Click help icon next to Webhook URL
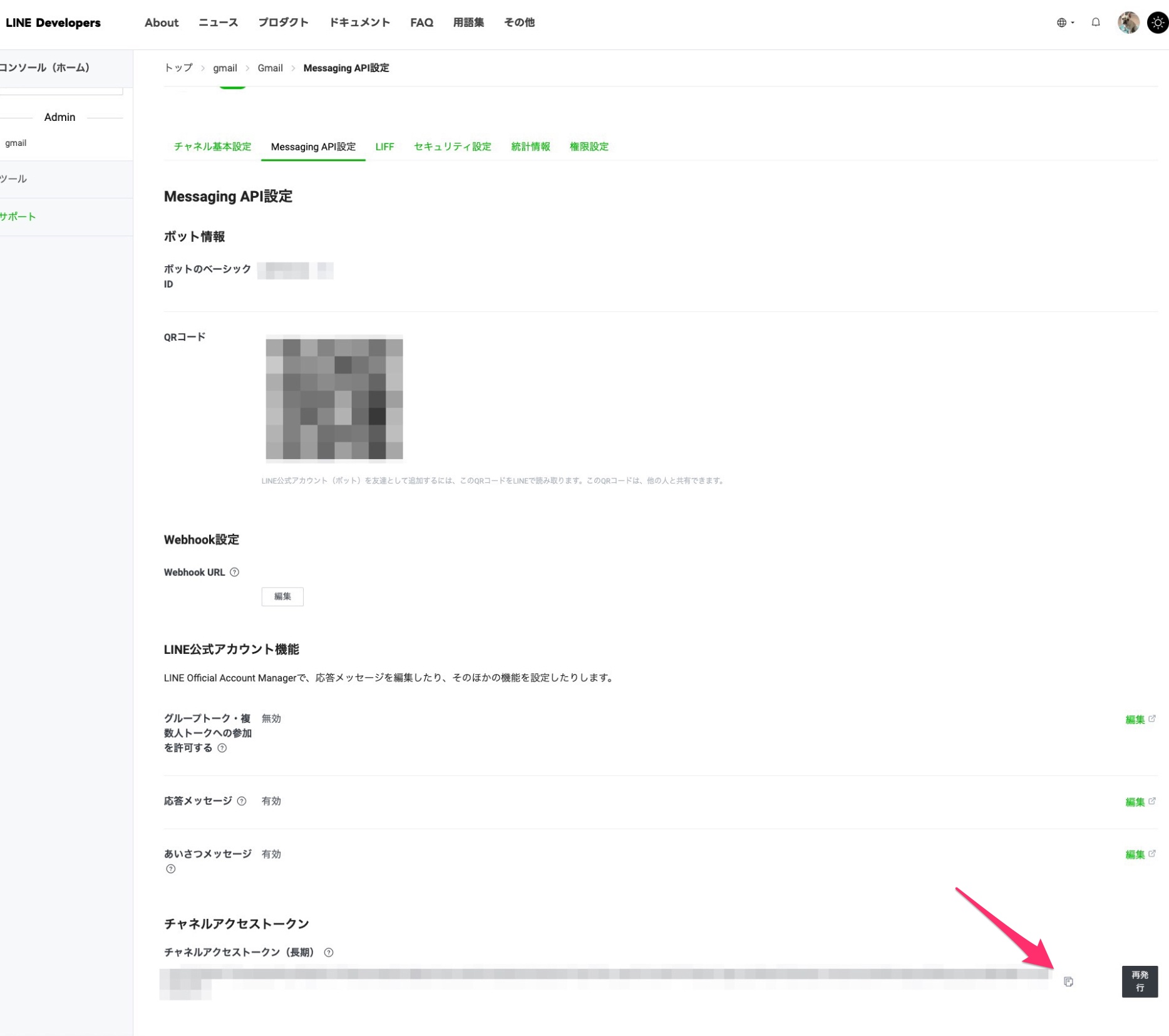The image size is (1169, 1036). point(234,572)
